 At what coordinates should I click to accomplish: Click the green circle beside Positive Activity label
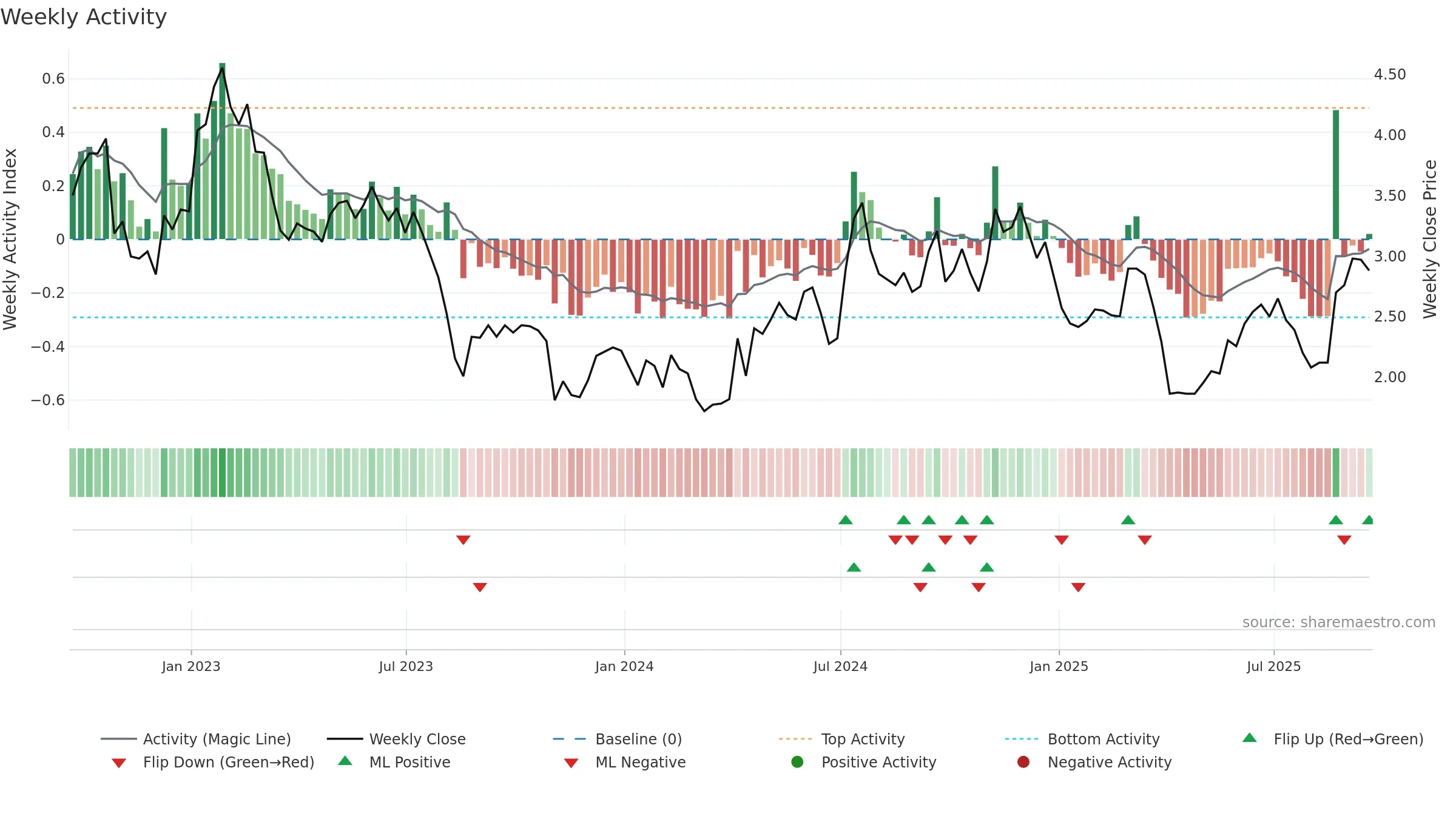click(797, 762)
